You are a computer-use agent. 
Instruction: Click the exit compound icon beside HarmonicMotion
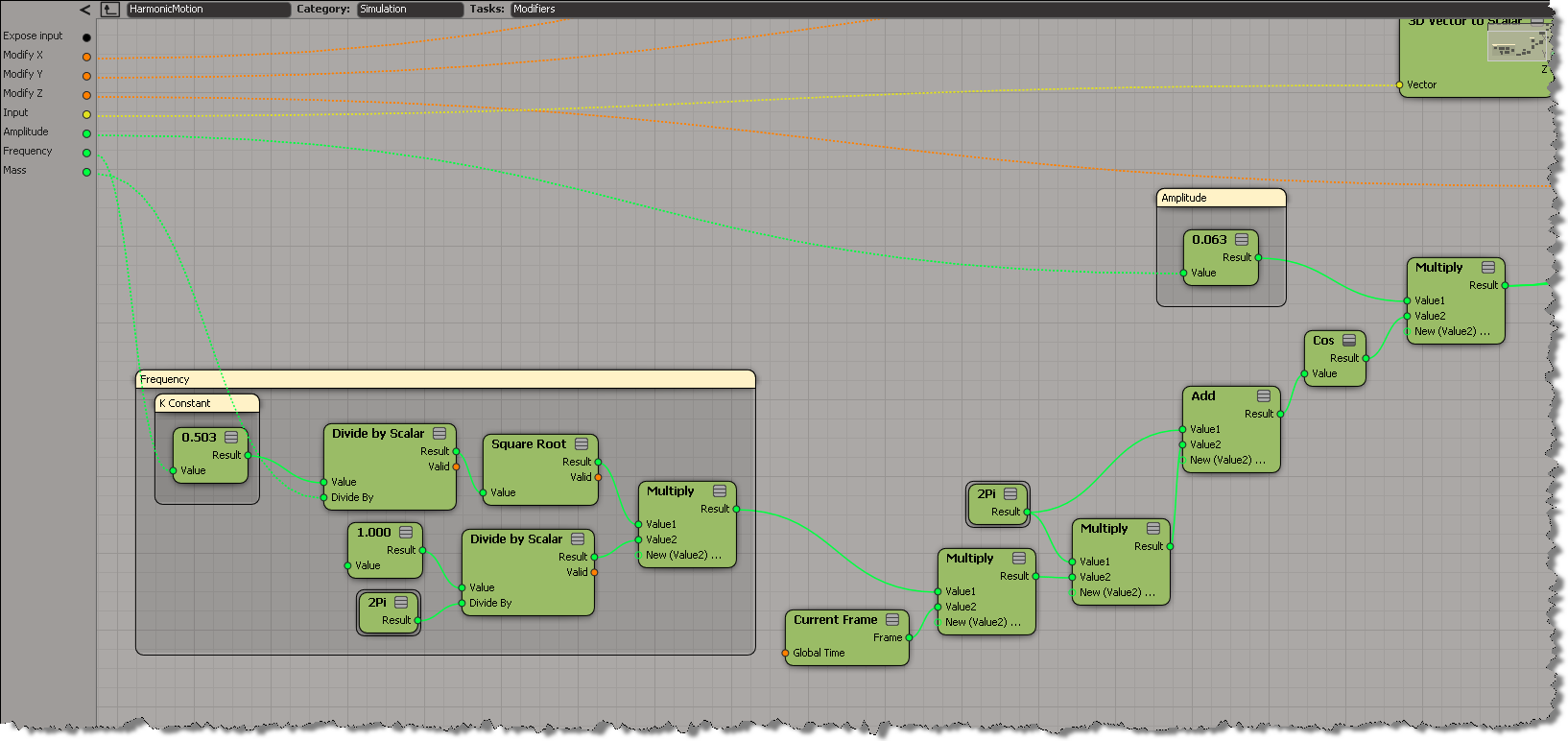[110, 10]
